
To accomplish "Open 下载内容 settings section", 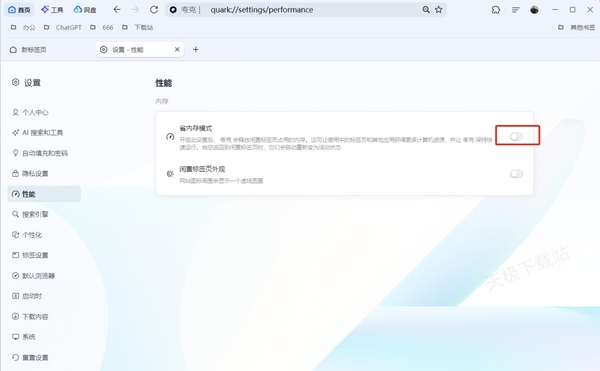I will click(x=30, y=317).
